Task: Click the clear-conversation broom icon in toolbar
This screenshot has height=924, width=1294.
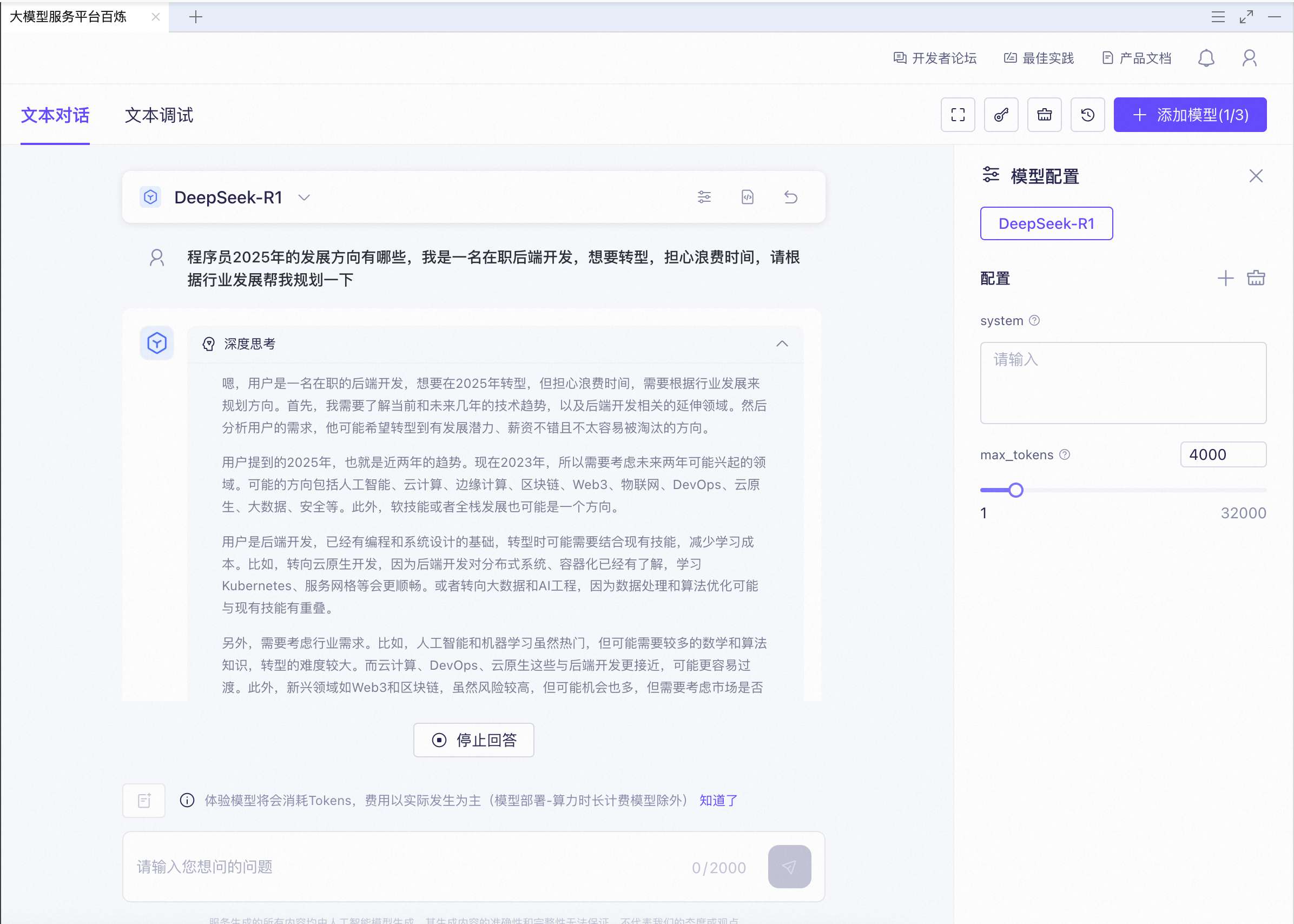Action: pos(1044,115)
